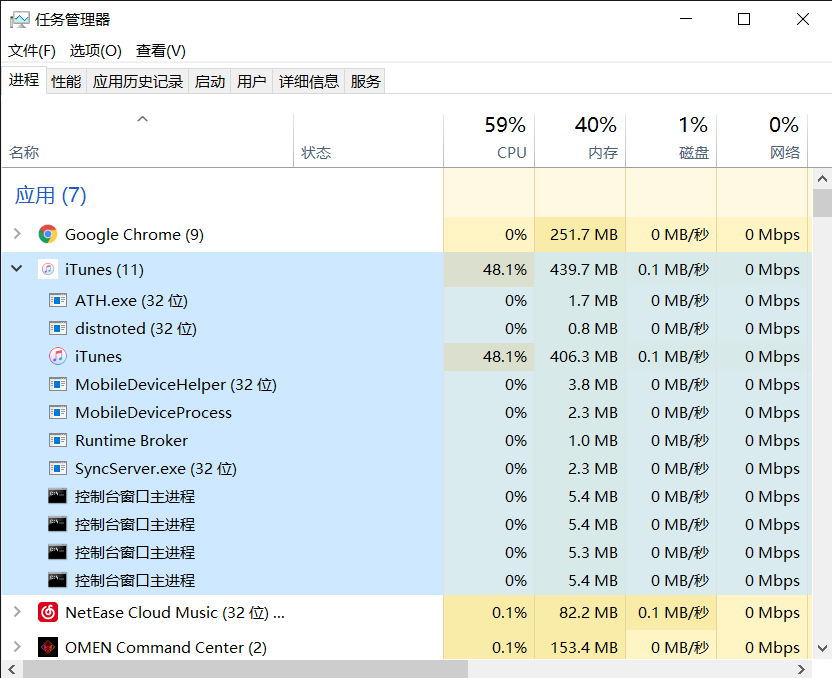Switch to the 性能 tab
Viewport: 832px width, 678px height.
coord(66,82)
